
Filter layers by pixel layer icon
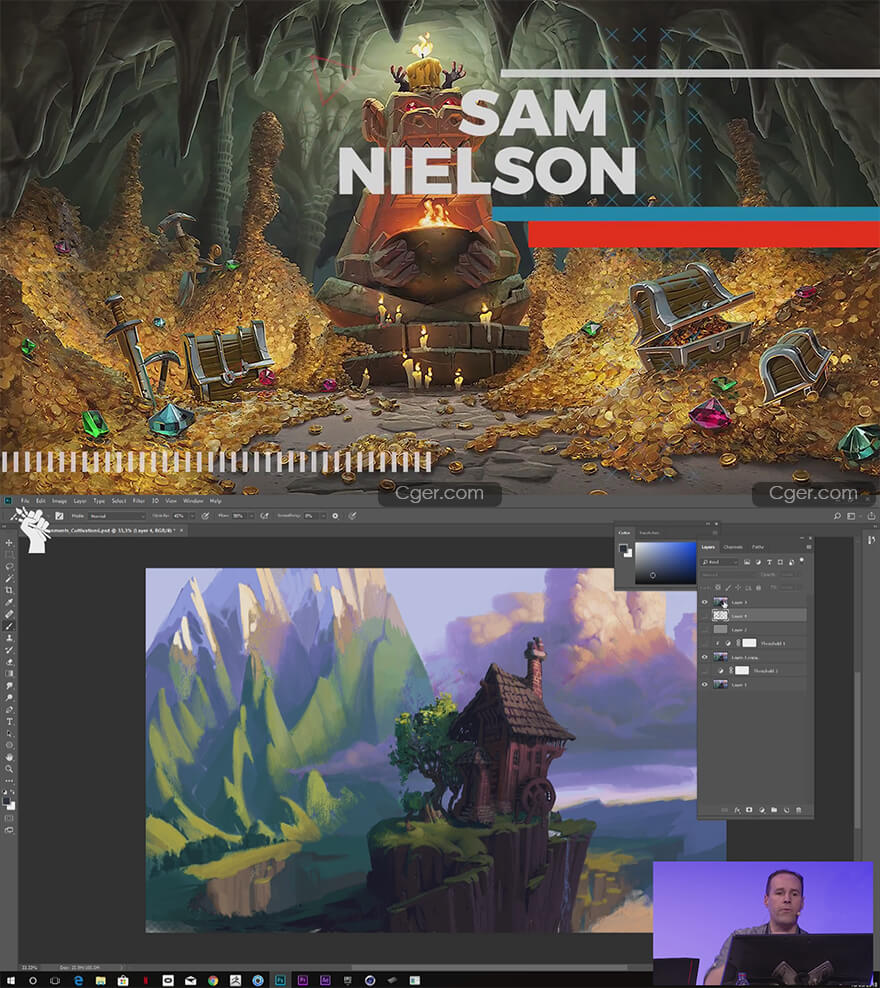(746, 562)
